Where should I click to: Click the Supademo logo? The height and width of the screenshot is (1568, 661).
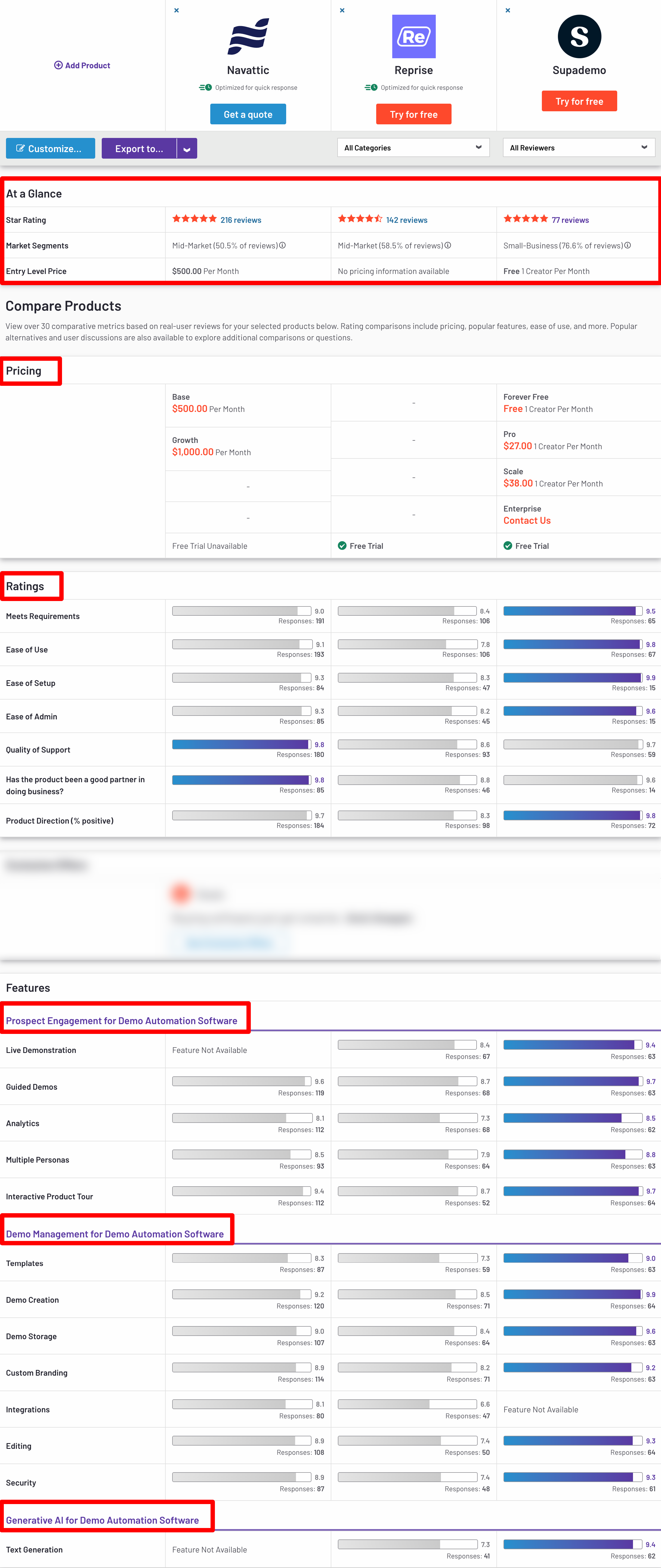click(579, 36)
